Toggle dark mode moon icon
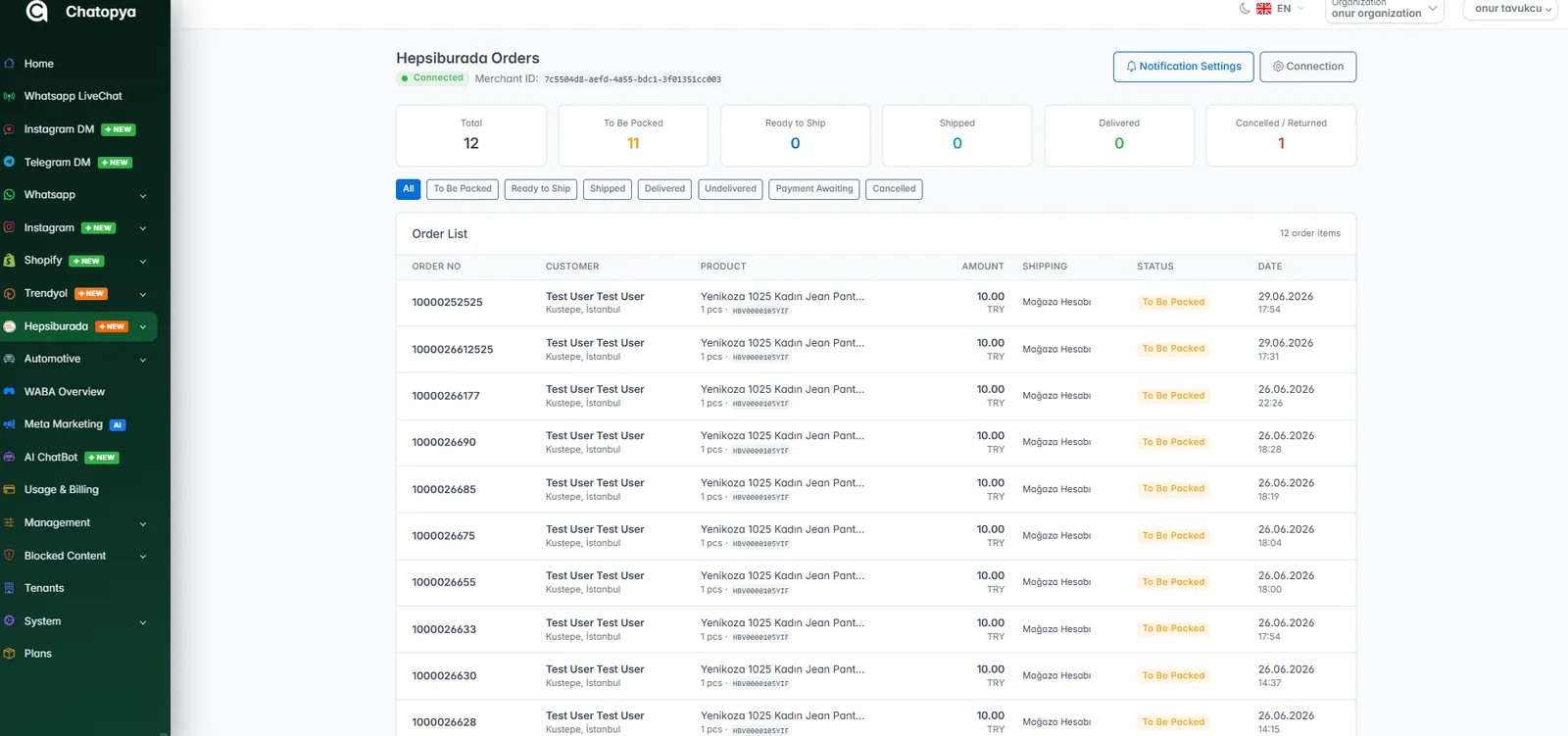 click(x=1245, y=8)
